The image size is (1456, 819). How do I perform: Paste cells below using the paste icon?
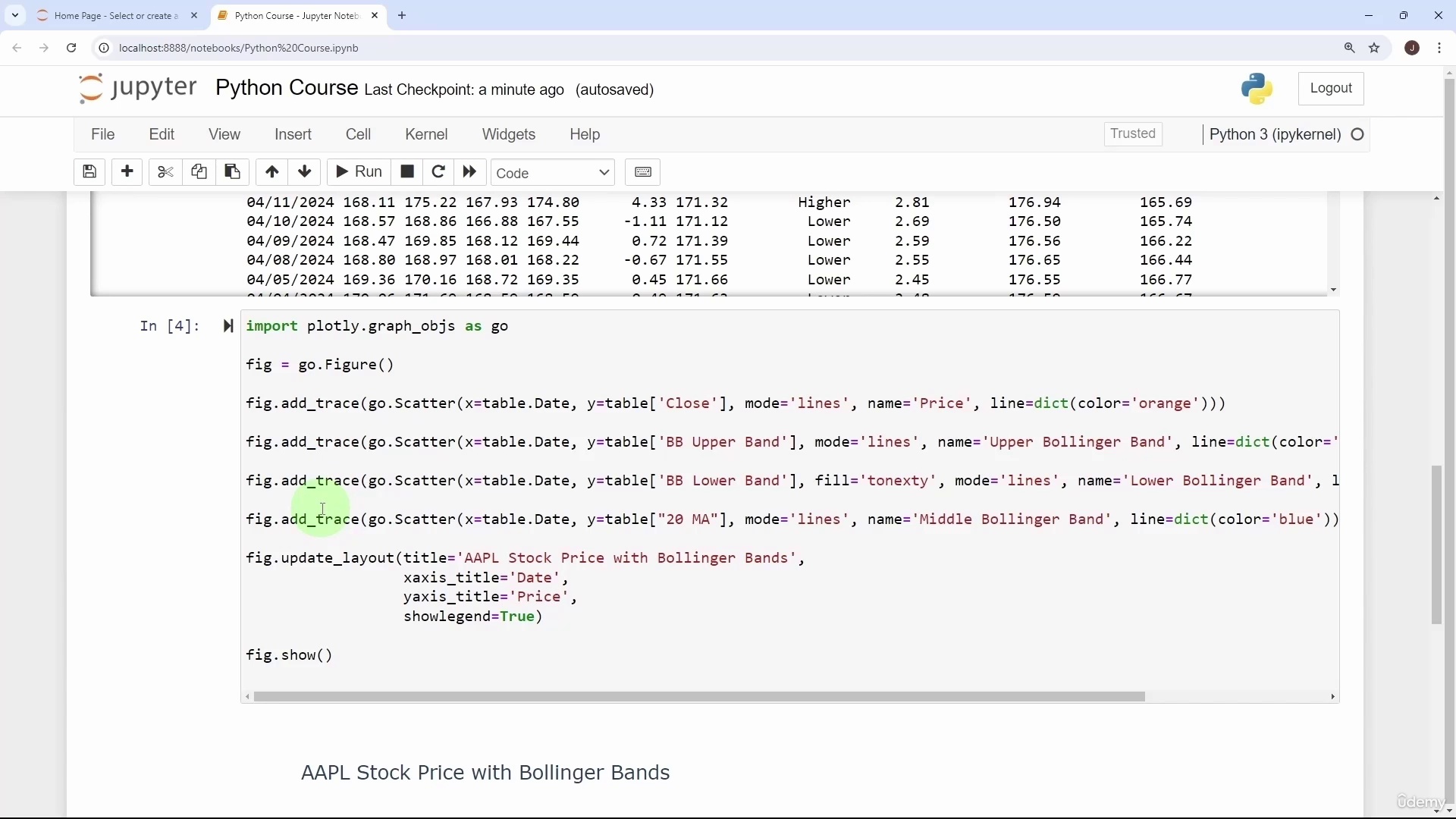pos(233,172)
